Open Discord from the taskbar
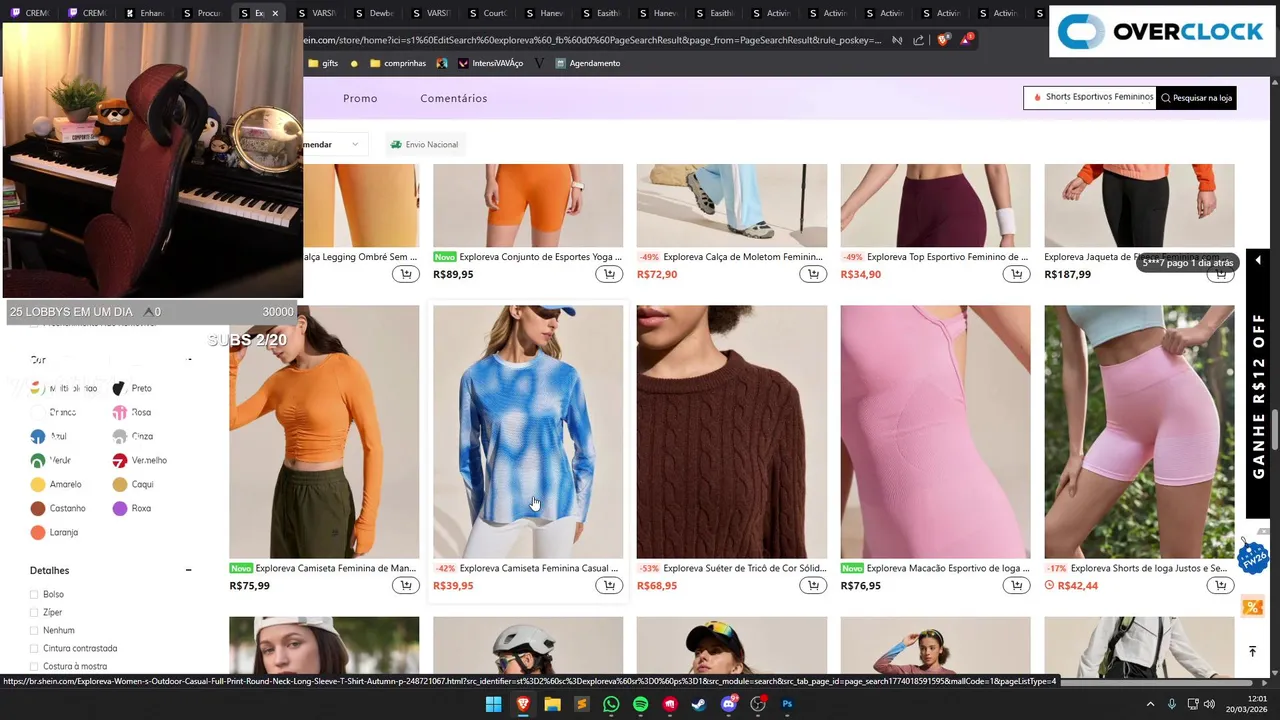 [x=729, y=704]
